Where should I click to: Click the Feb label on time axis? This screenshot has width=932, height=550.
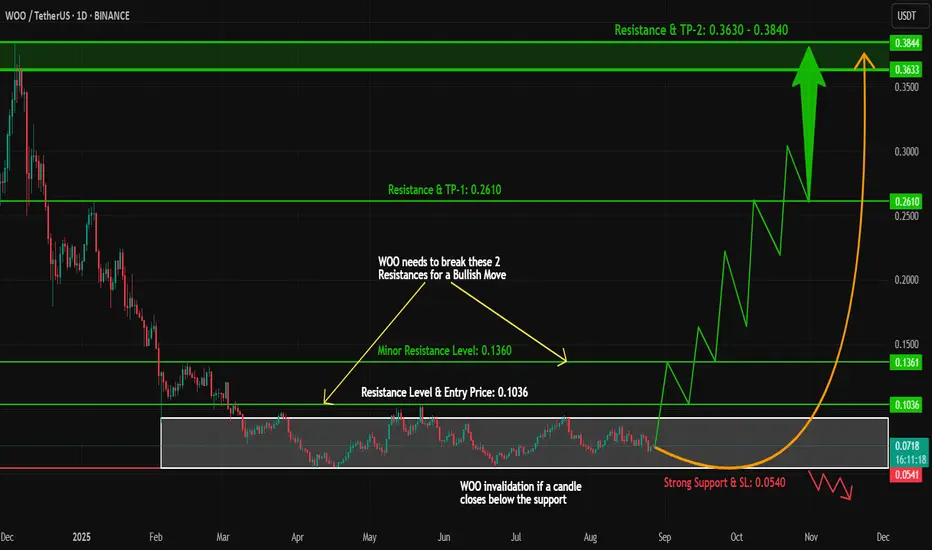click(156, 537)
